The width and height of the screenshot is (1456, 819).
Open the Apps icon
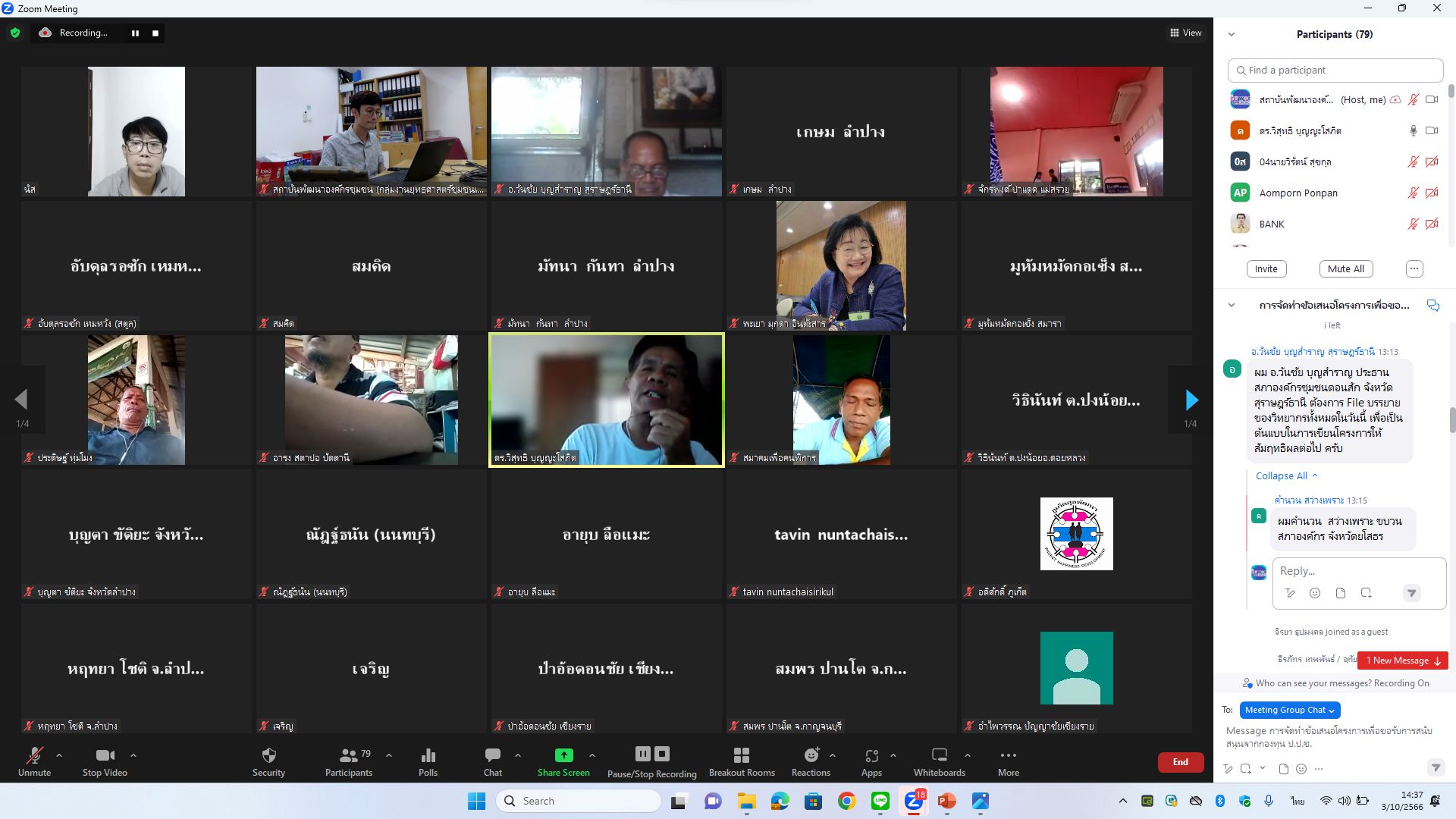pyautogui.click(x=871, y=755)
